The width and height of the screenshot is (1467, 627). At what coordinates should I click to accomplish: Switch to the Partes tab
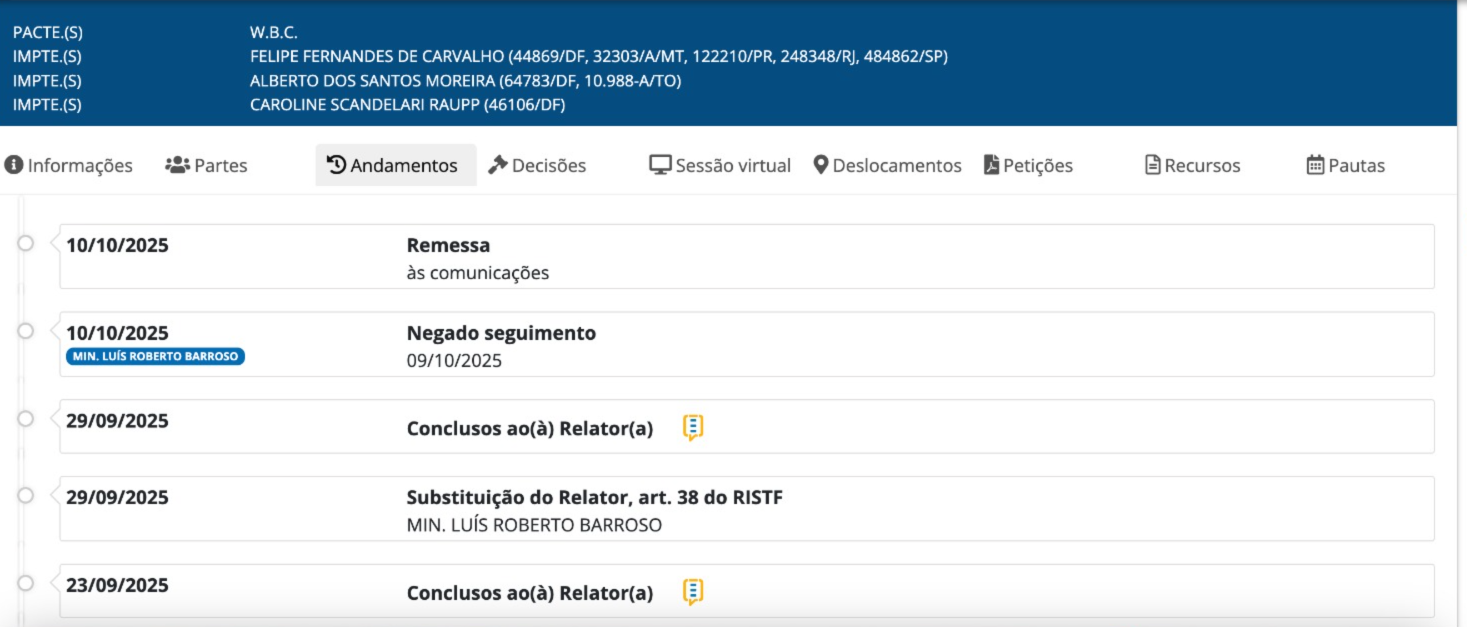pos(206,166)
